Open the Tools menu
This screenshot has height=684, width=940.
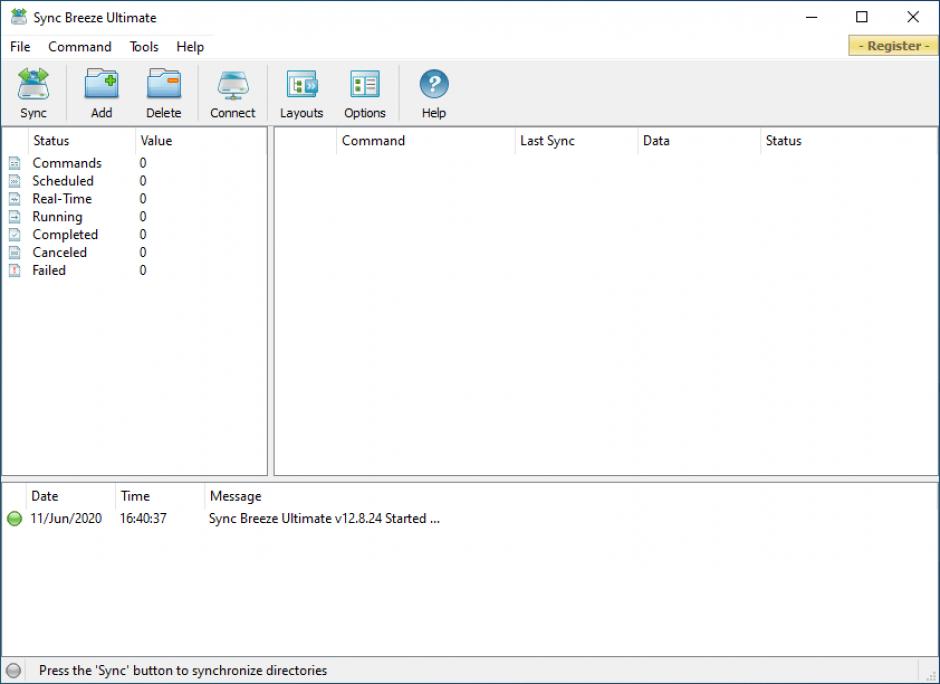(144, 47)
